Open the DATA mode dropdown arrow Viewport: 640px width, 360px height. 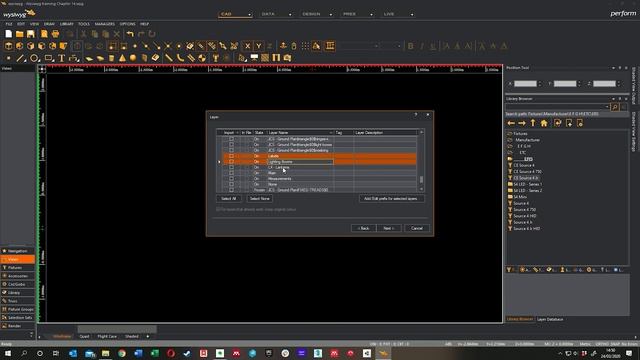pyautogui.click(x=290, y=15)
